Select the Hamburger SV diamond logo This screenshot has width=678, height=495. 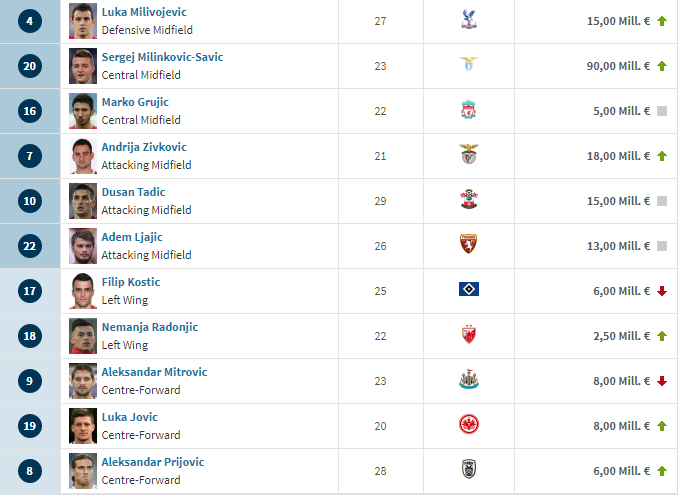click(x=469, y=289)
